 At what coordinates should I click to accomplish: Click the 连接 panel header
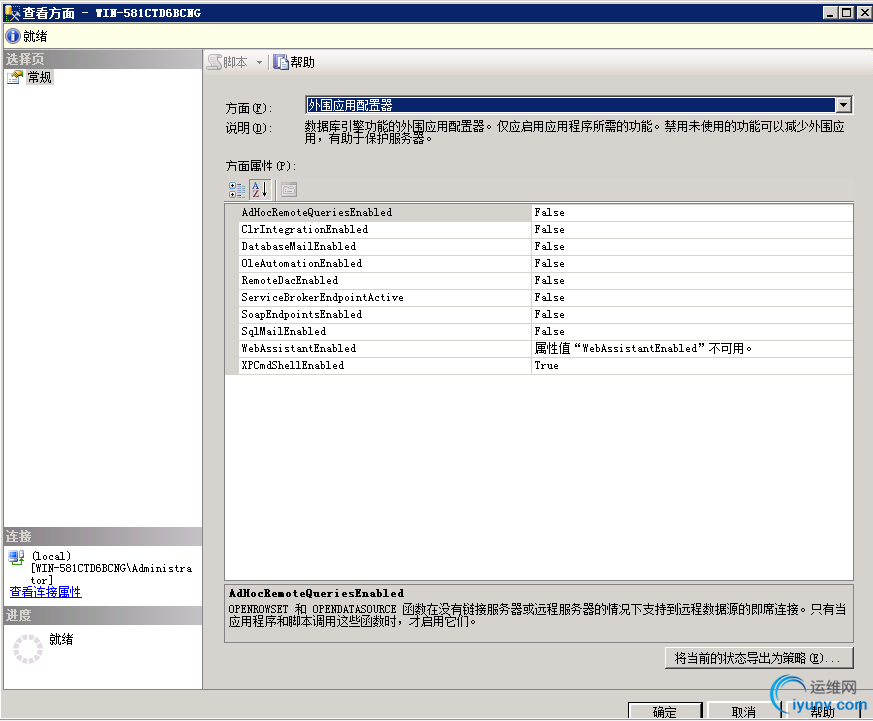102,537
